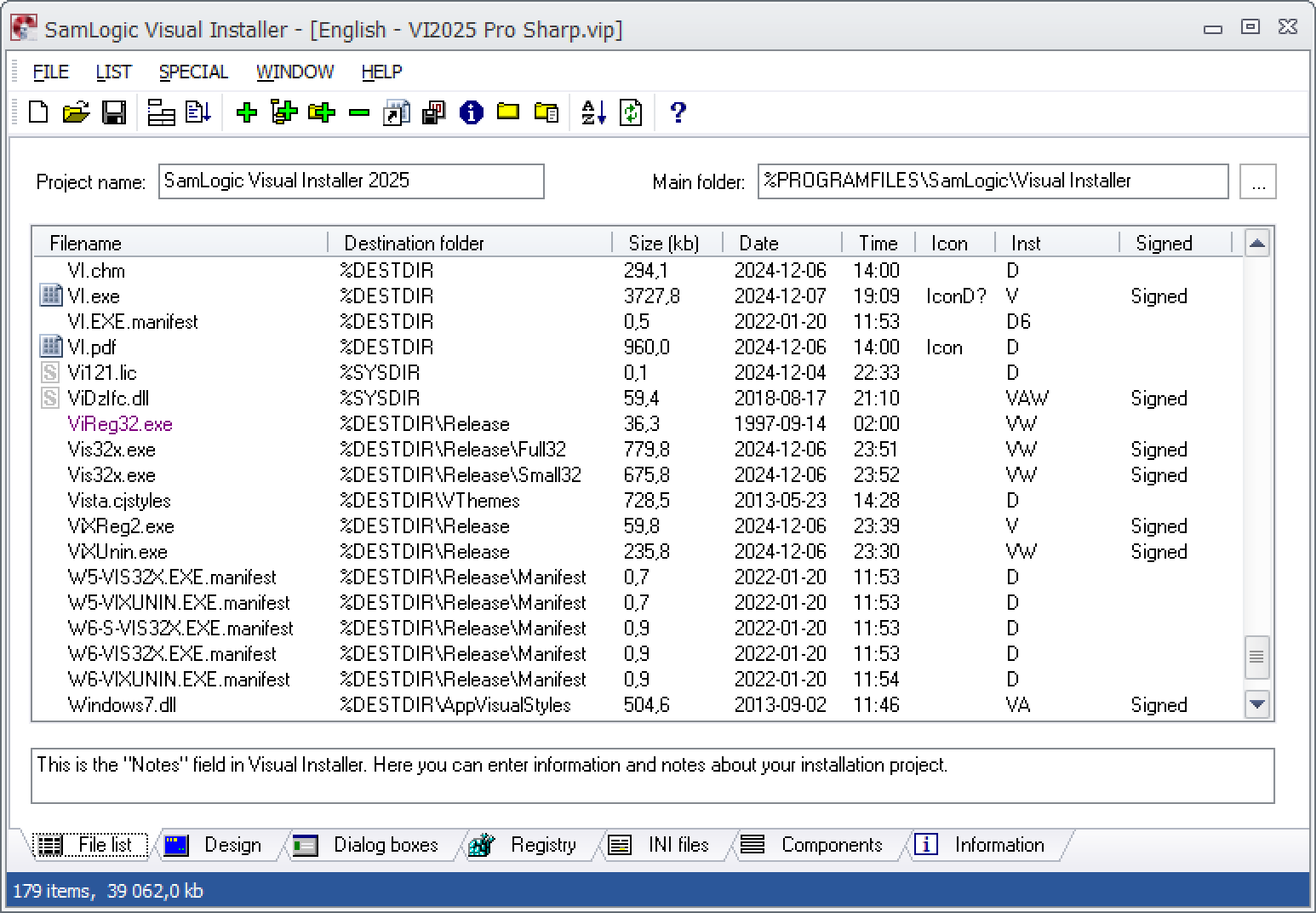Click the icon beside ViDzlfc.dll
The image size is (1316, 913).
pos(50,398)
